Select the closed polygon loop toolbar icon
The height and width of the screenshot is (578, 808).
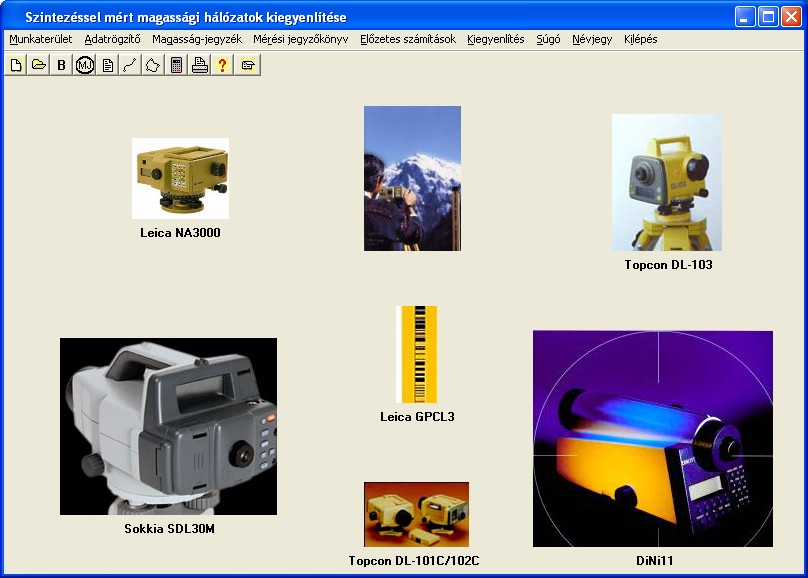(x=153, y=65)
